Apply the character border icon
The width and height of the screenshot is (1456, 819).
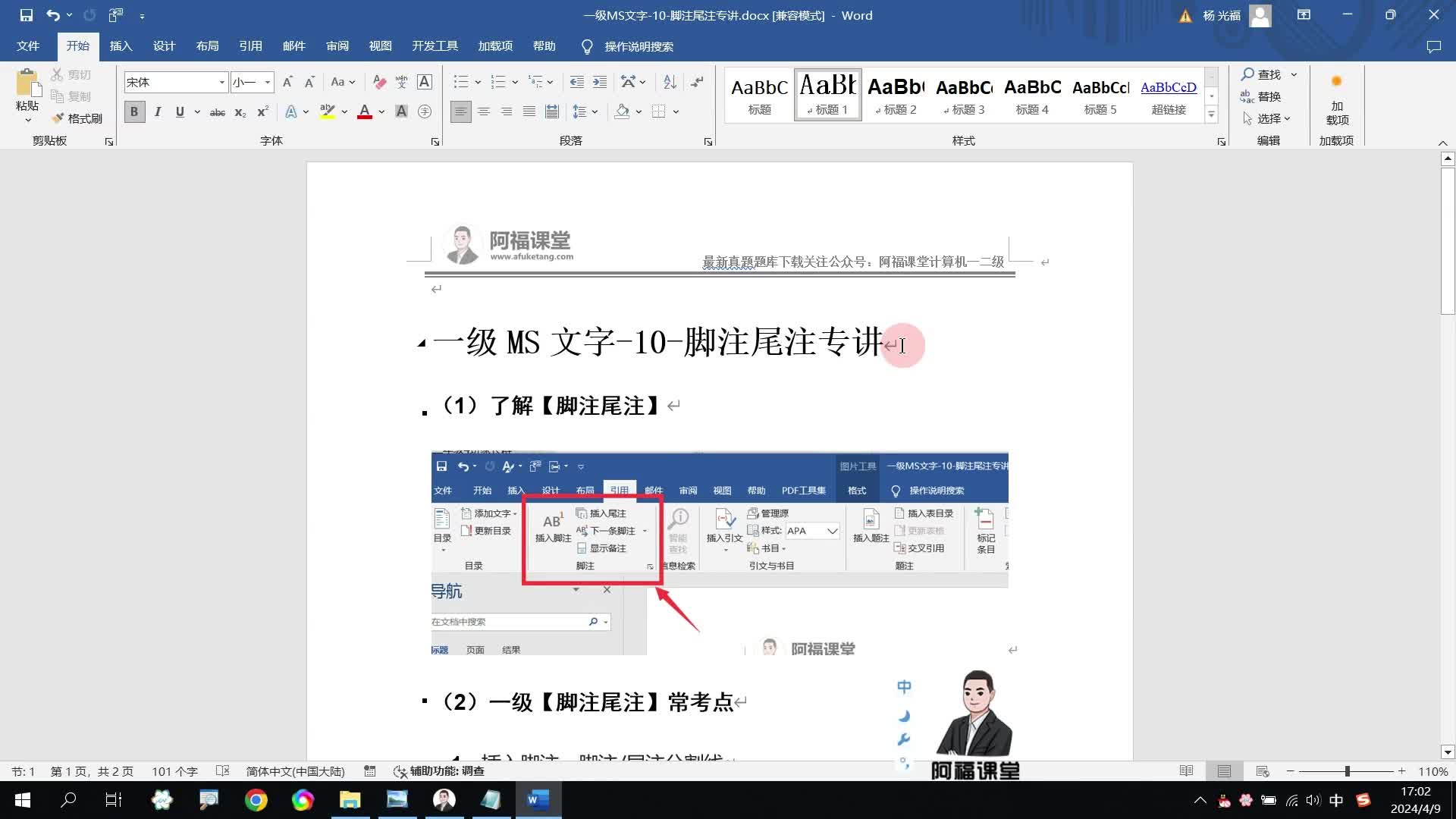tap(425, 82)
